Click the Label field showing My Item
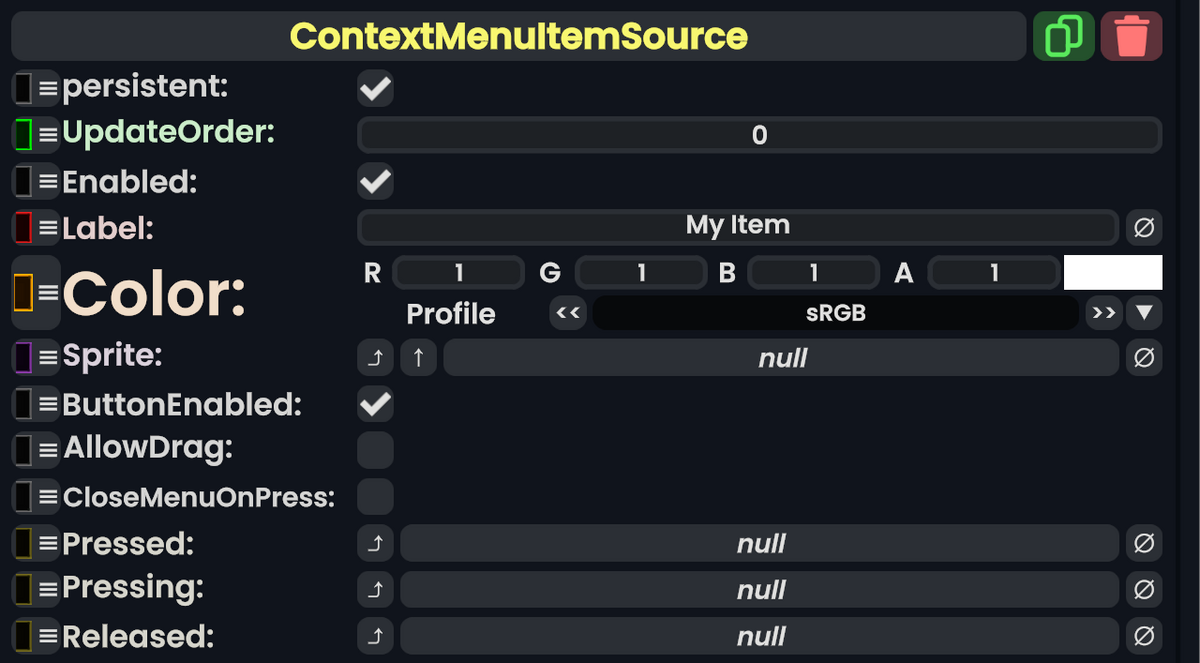The height and width of the screenshot is (663, 1200). (x=737, y=227)
